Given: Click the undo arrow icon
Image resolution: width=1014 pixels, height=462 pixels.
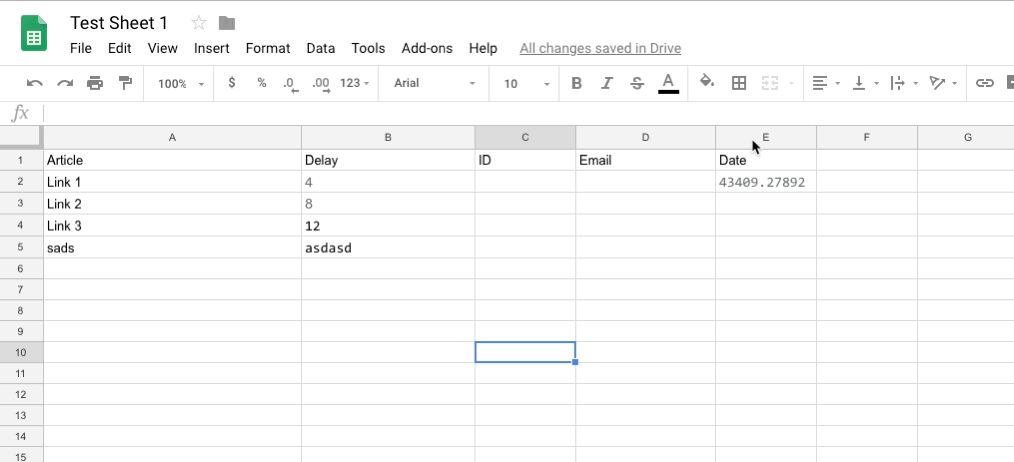Looking at the screenshot, I should pyautogui.click(x=35, y=83).
